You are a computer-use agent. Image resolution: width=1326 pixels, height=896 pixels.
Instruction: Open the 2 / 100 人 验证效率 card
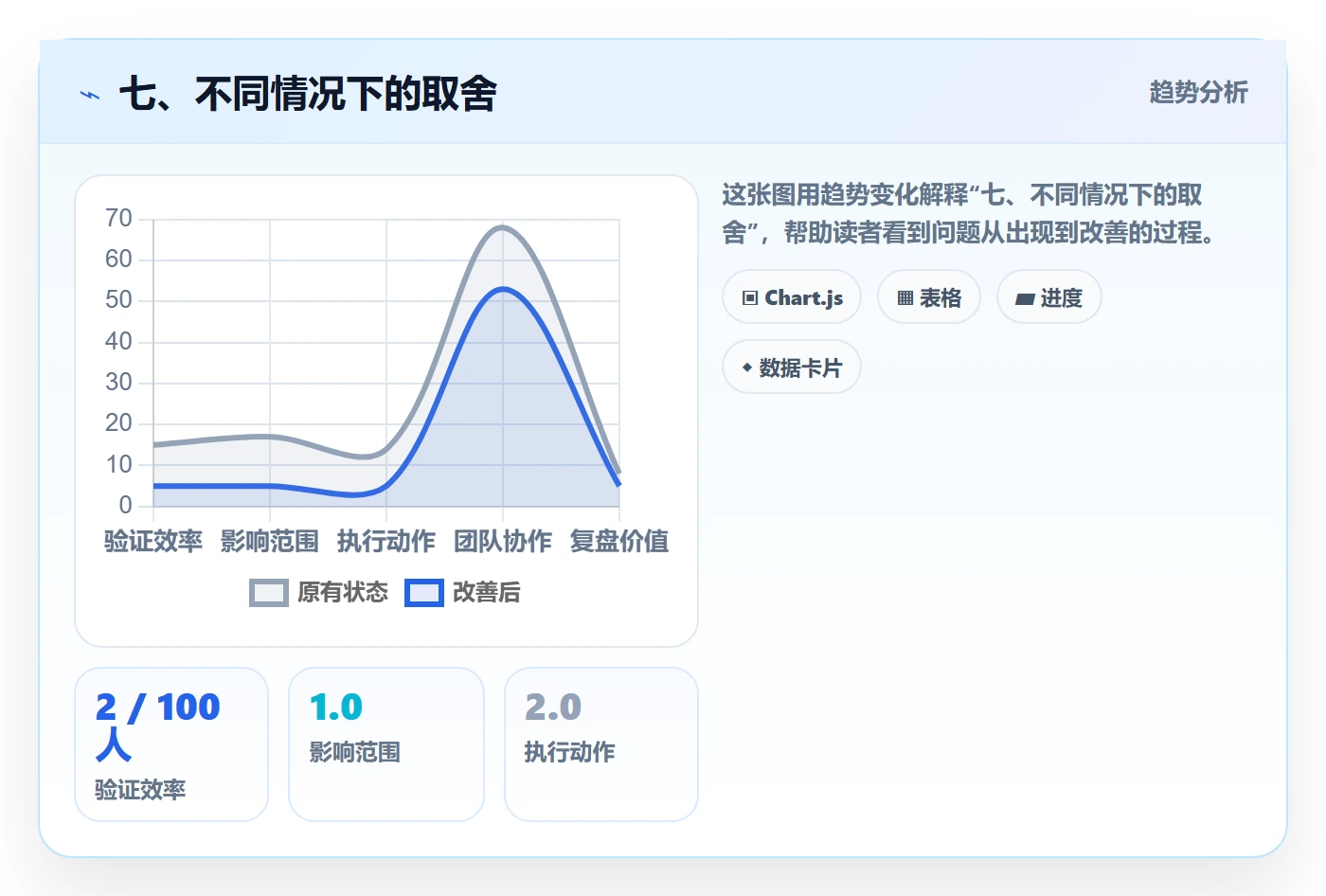pyautogui.click(x=171, y=744)
